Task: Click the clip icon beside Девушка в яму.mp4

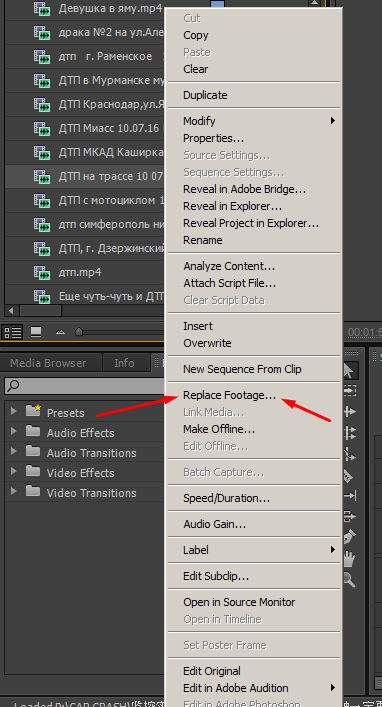Action: click(42, 9)
